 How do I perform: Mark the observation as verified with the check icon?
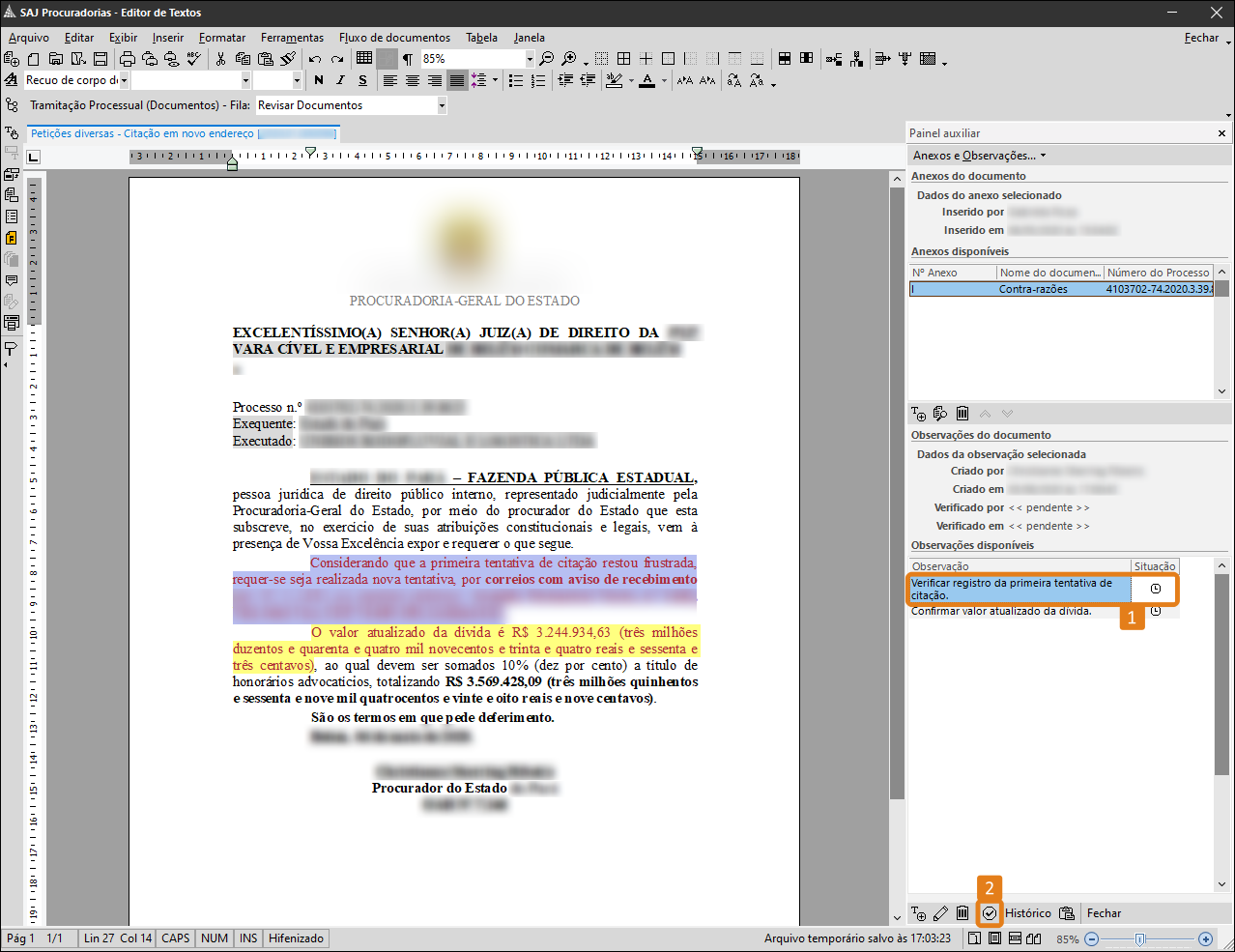[x=989, y=913]
